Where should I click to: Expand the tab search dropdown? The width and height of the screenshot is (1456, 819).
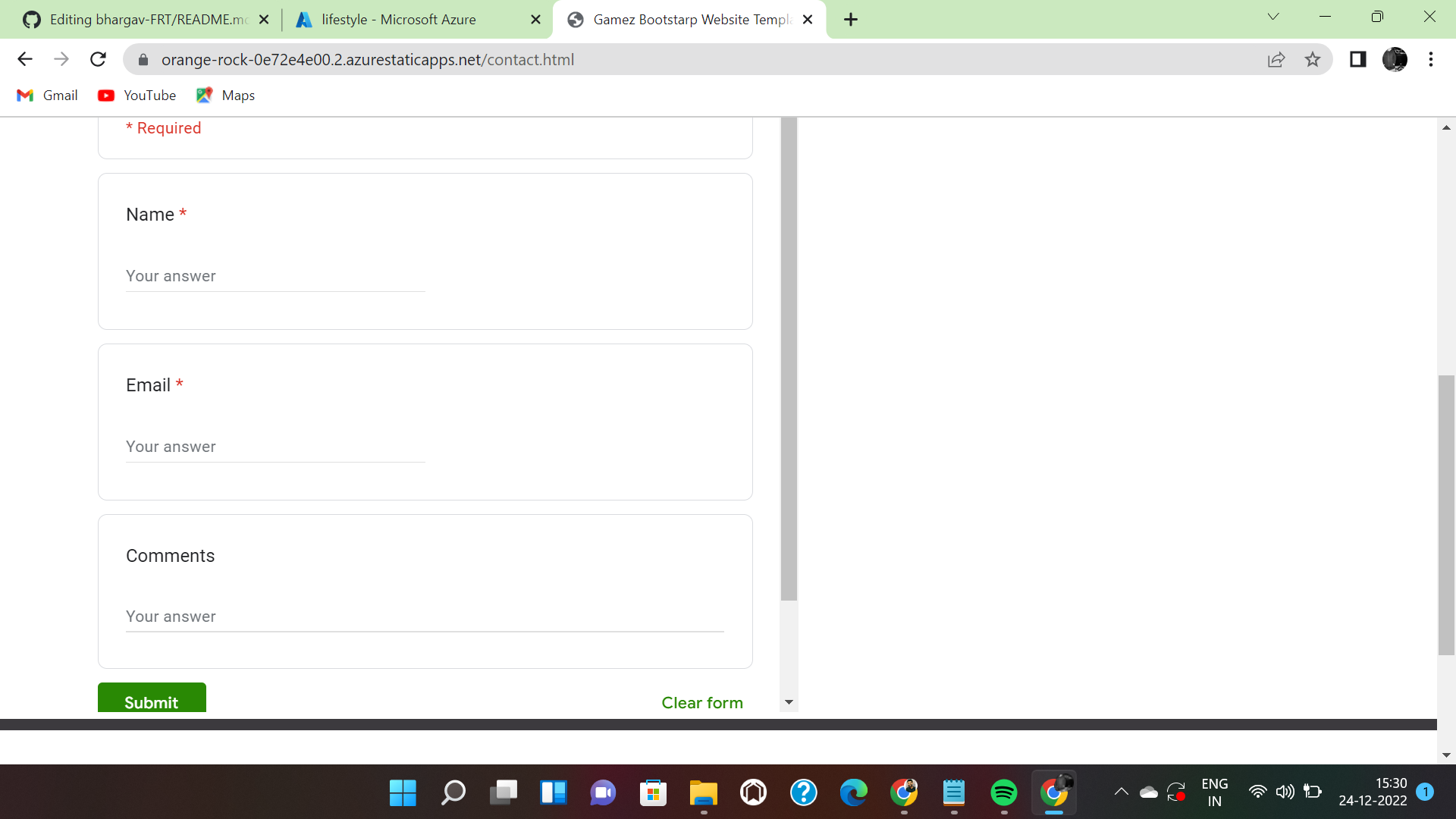pyautogui.click(x=1273, y=17)
